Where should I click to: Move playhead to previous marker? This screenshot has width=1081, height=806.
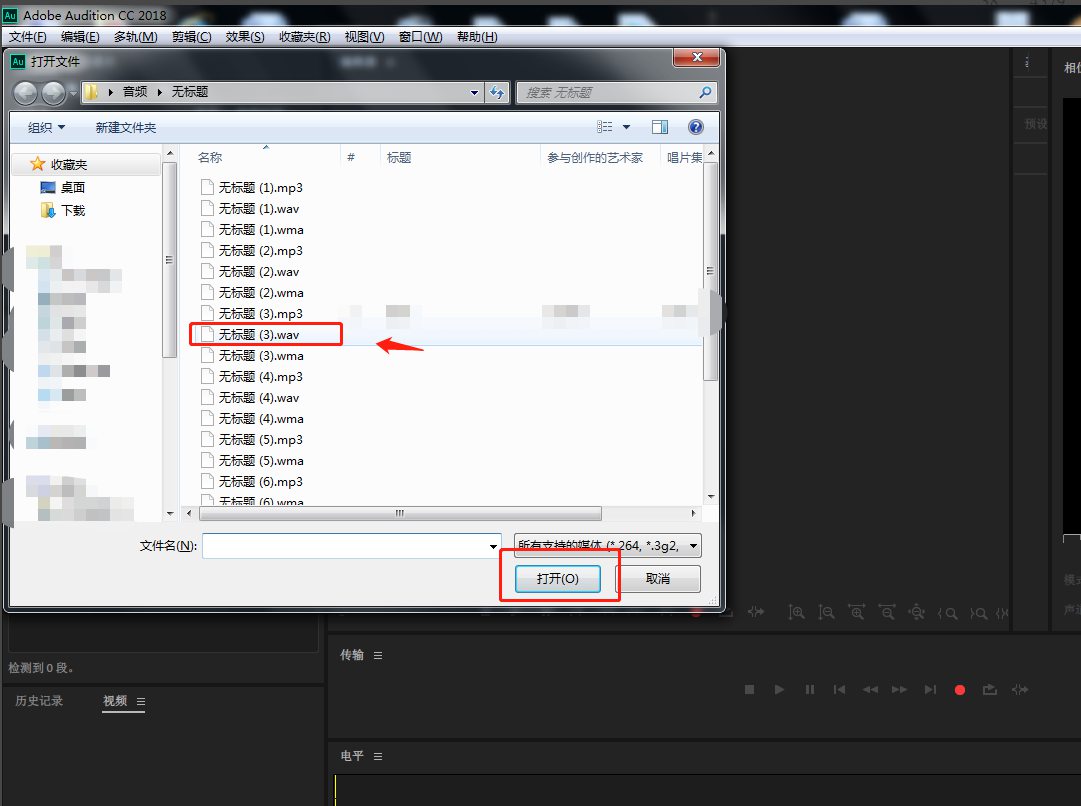(839, 689)
